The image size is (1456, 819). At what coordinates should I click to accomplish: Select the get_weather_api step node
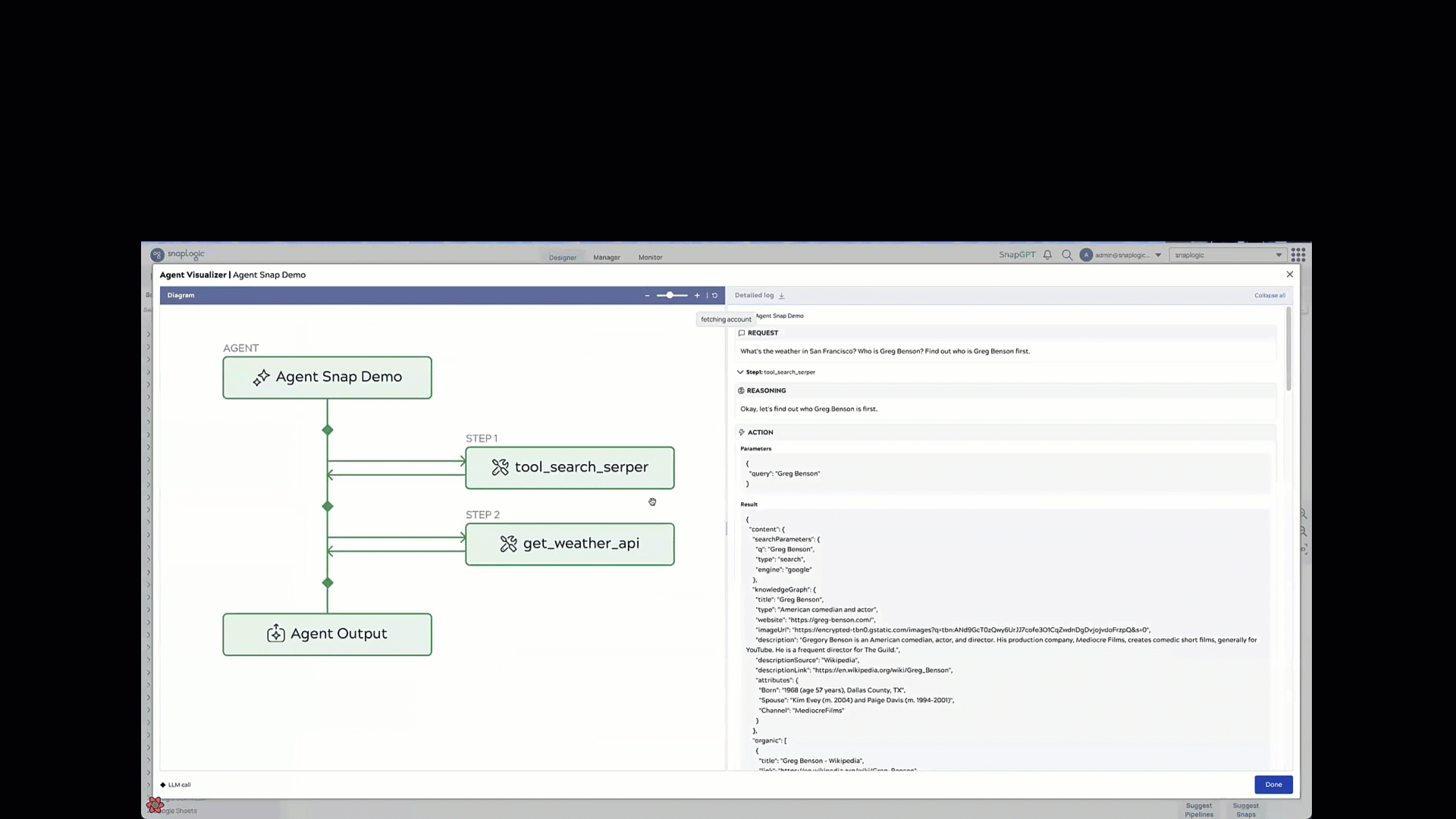(570, 544)
